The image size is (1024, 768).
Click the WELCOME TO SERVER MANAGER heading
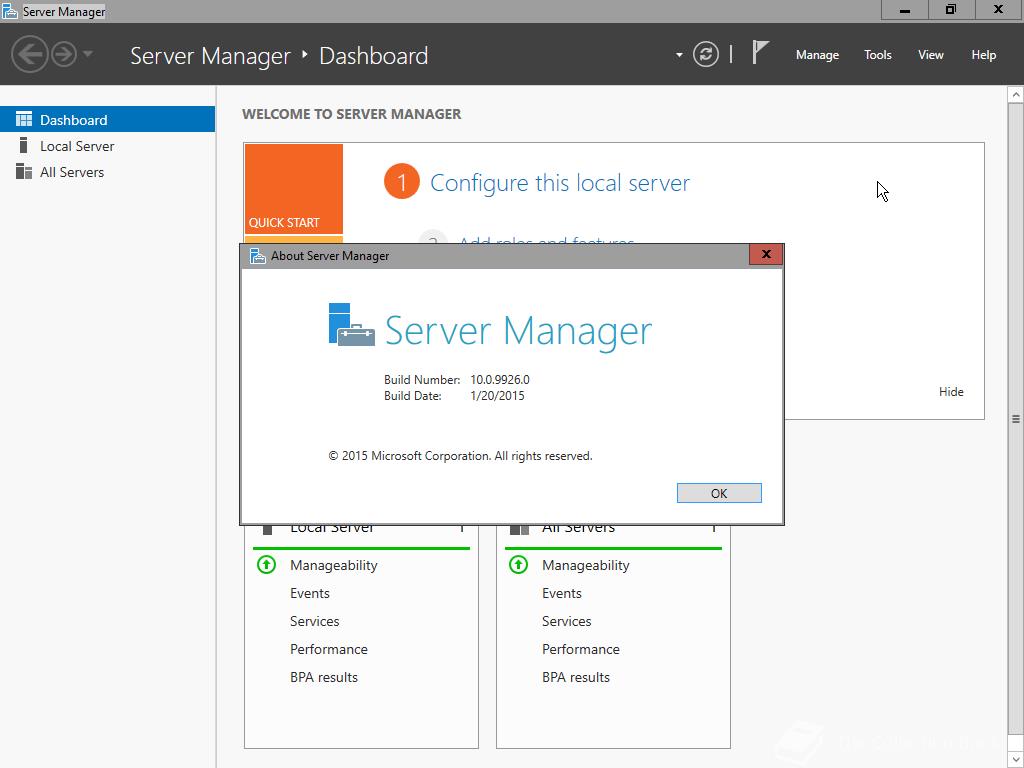[x=351, y=114]
